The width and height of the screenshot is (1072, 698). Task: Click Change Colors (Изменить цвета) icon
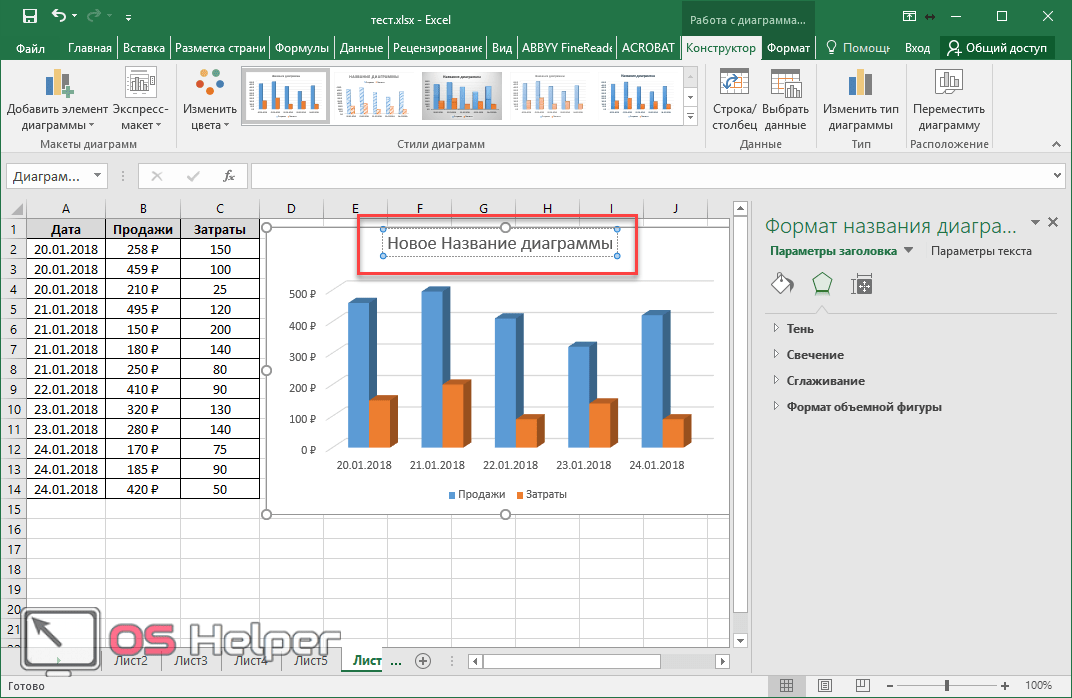[x=210, y=85]
